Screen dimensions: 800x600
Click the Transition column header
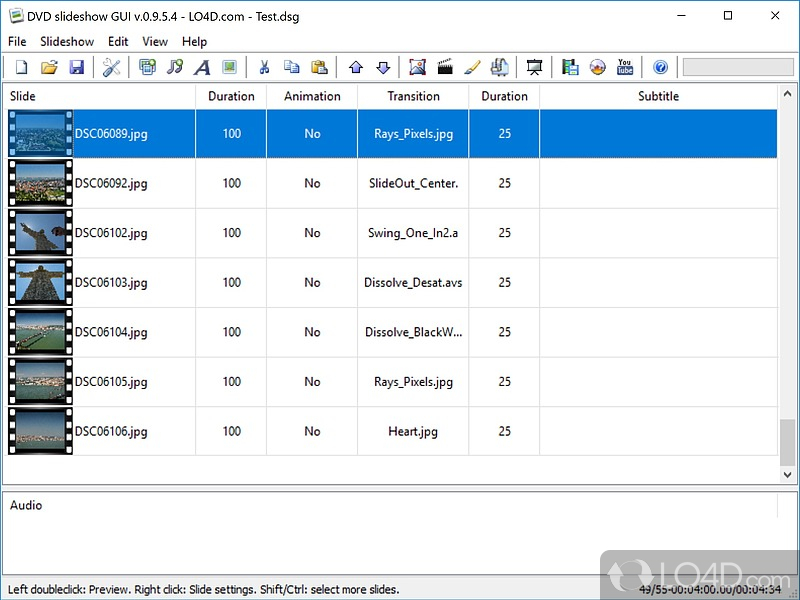[413, 96]
